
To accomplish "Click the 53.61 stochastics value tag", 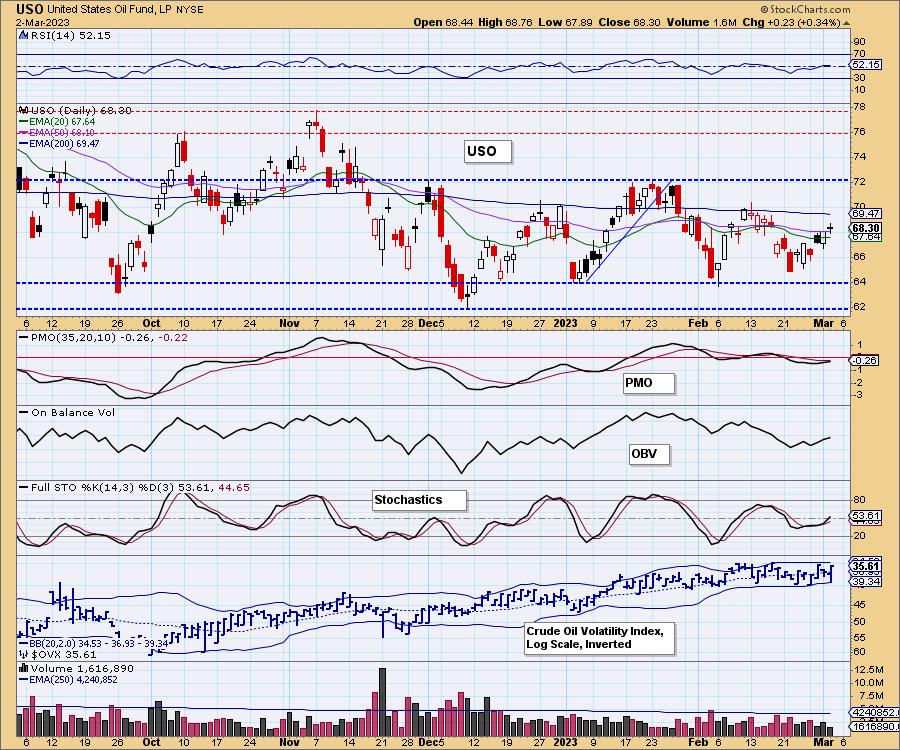I will 866,515.
